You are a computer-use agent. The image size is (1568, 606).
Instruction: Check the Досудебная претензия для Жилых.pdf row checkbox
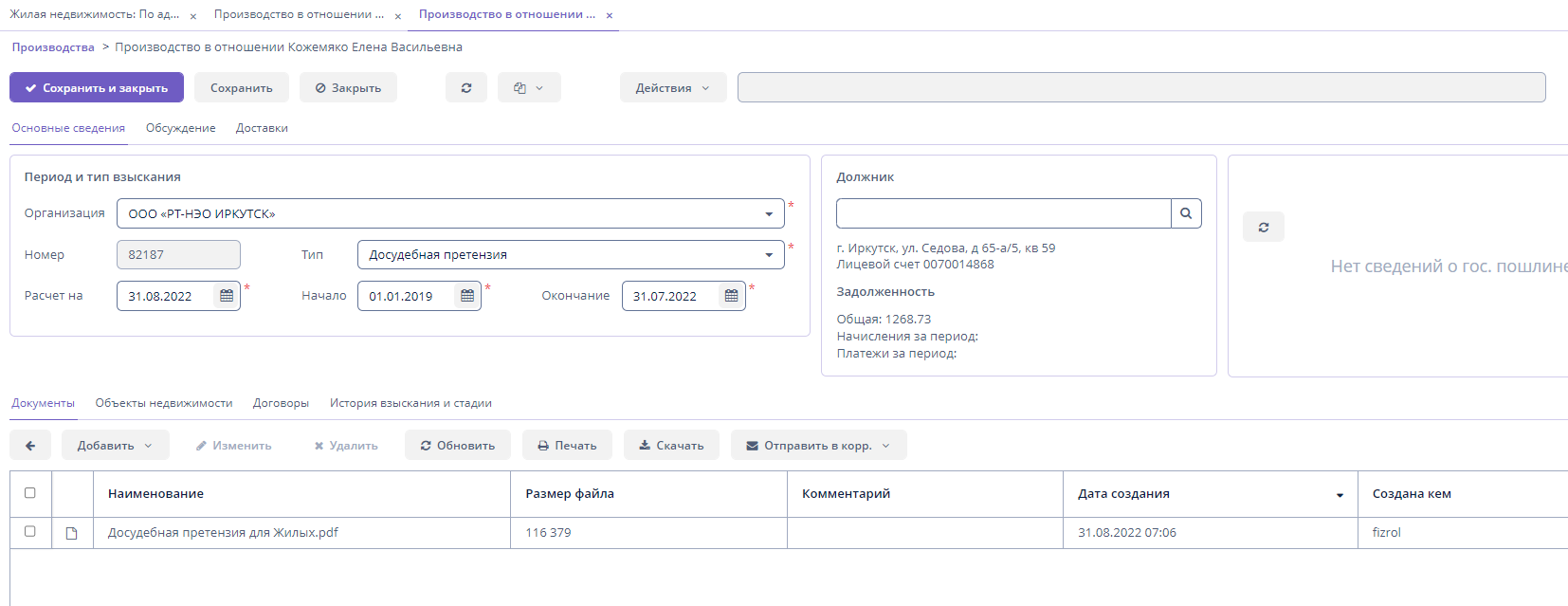click(x=30, y=532)
